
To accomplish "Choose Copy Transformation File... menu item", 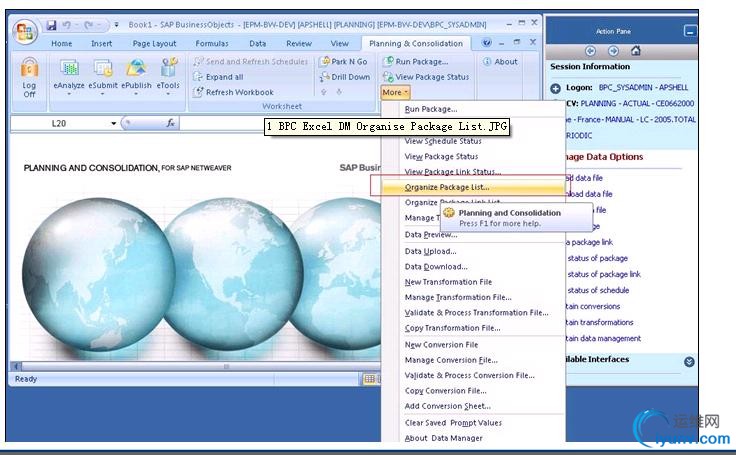I will [452, 328].
